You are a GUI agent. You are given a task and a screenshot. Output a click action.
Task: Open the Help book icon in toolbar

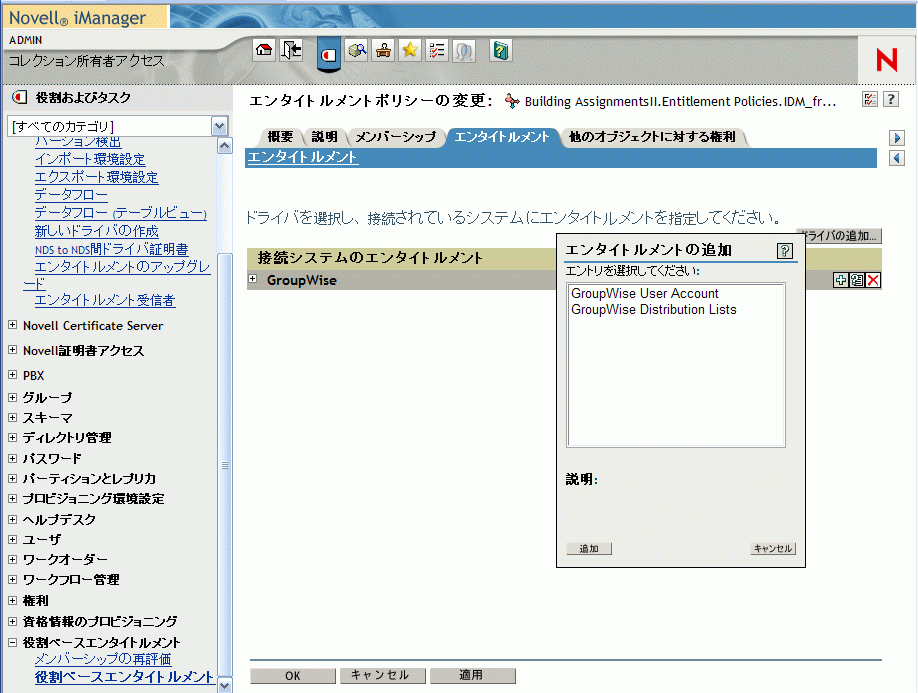point(501,50)
